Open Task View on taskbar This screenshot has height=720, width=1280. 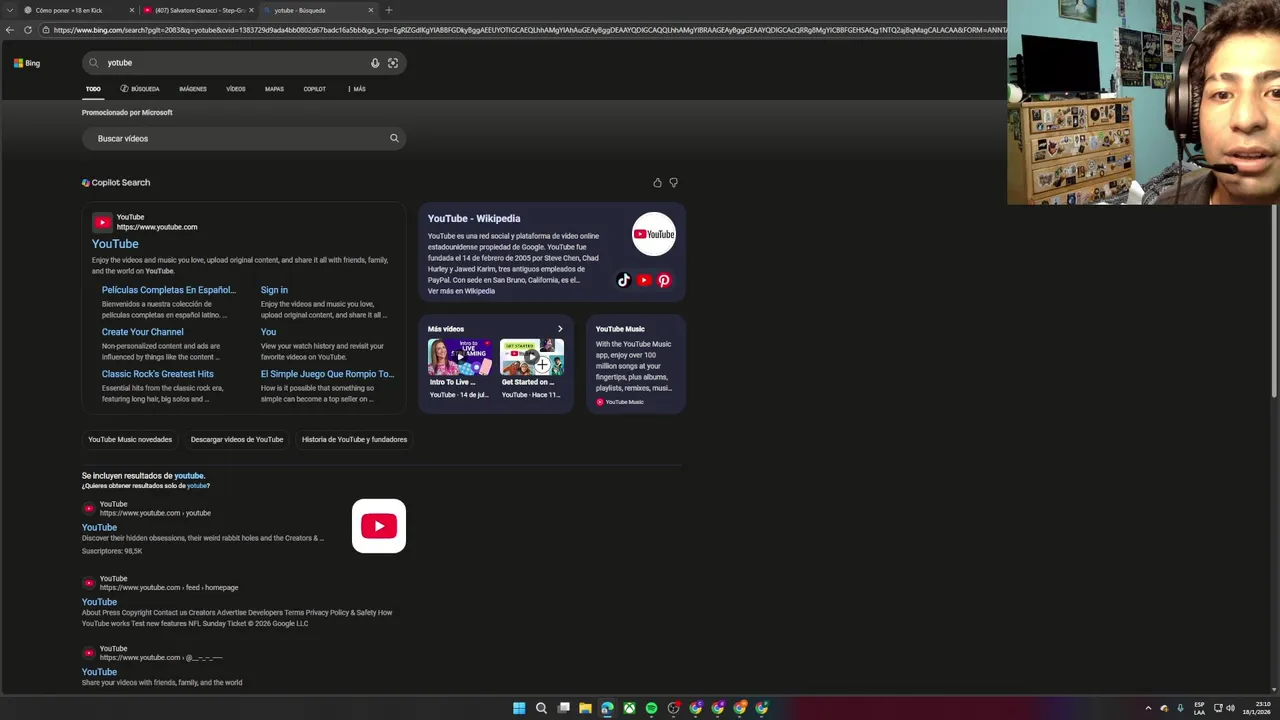coord(564,708)
